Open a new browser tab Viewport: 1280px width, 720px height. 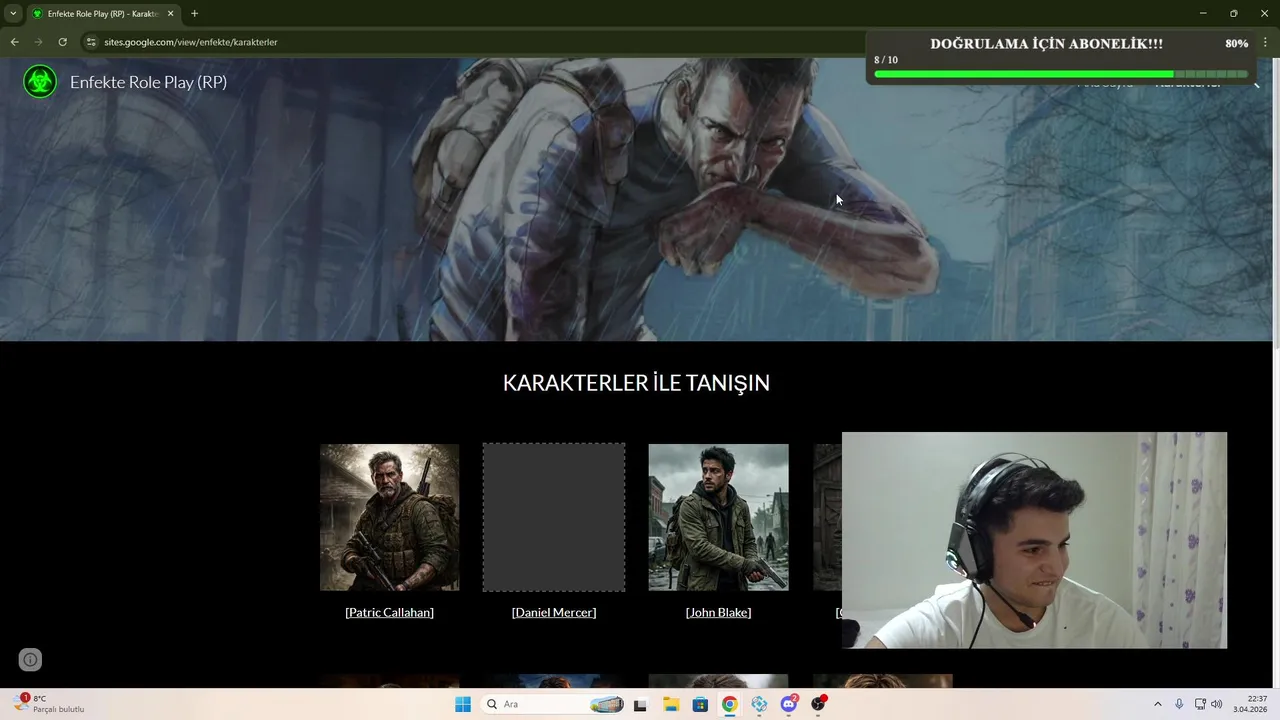click(194, 14)
